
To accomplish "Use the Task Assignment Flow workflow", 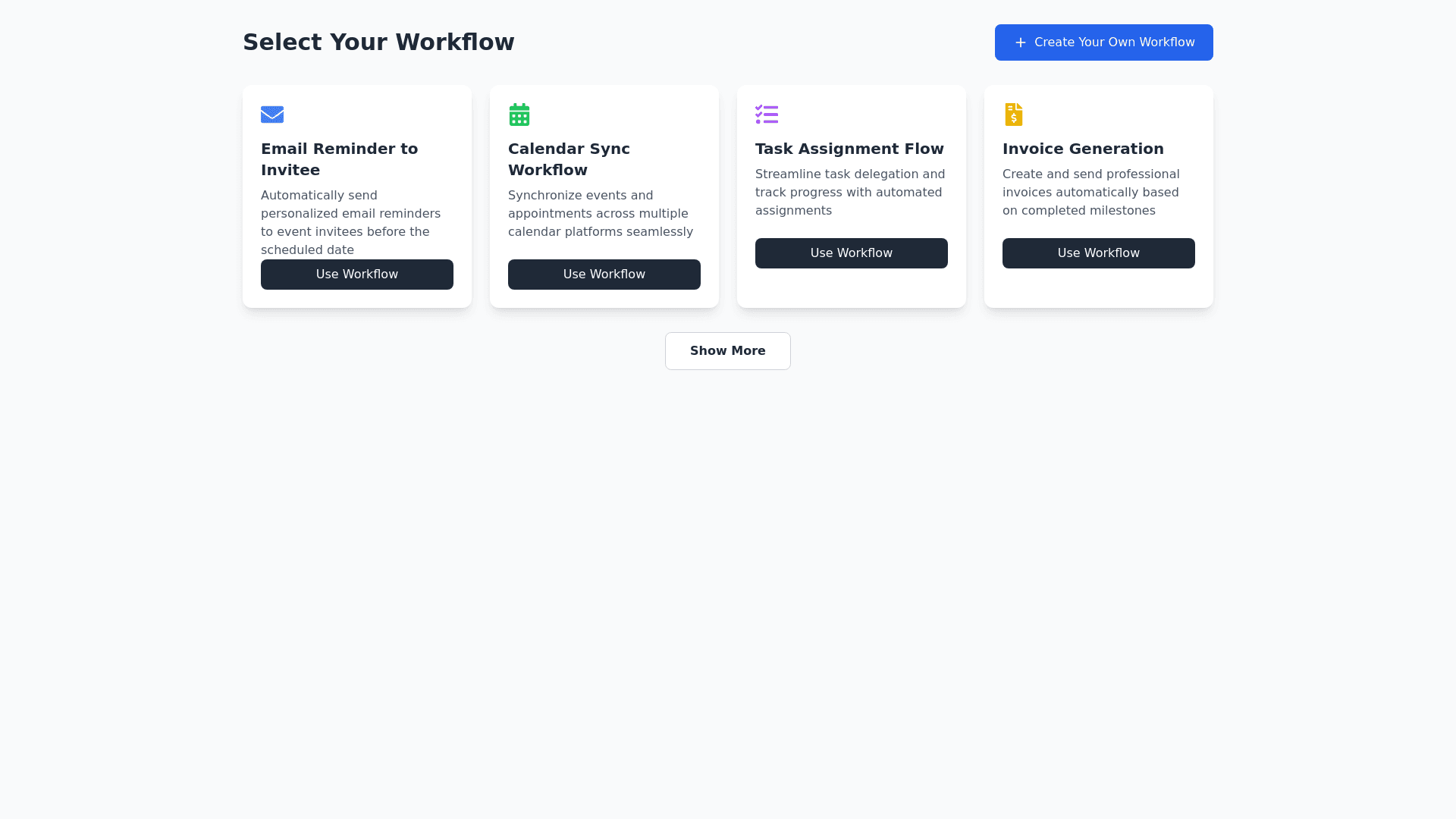I will tap(852, 253).
